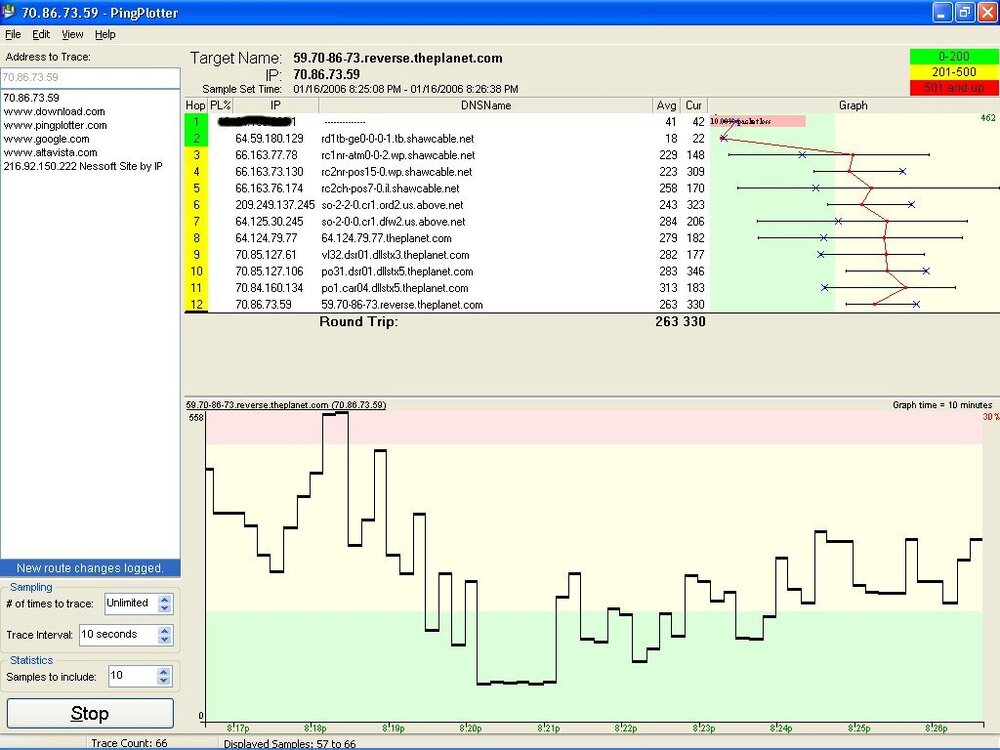Click the DNSName column header
Viewport: 1000px width, 750px height.
[x=486, y=105]
